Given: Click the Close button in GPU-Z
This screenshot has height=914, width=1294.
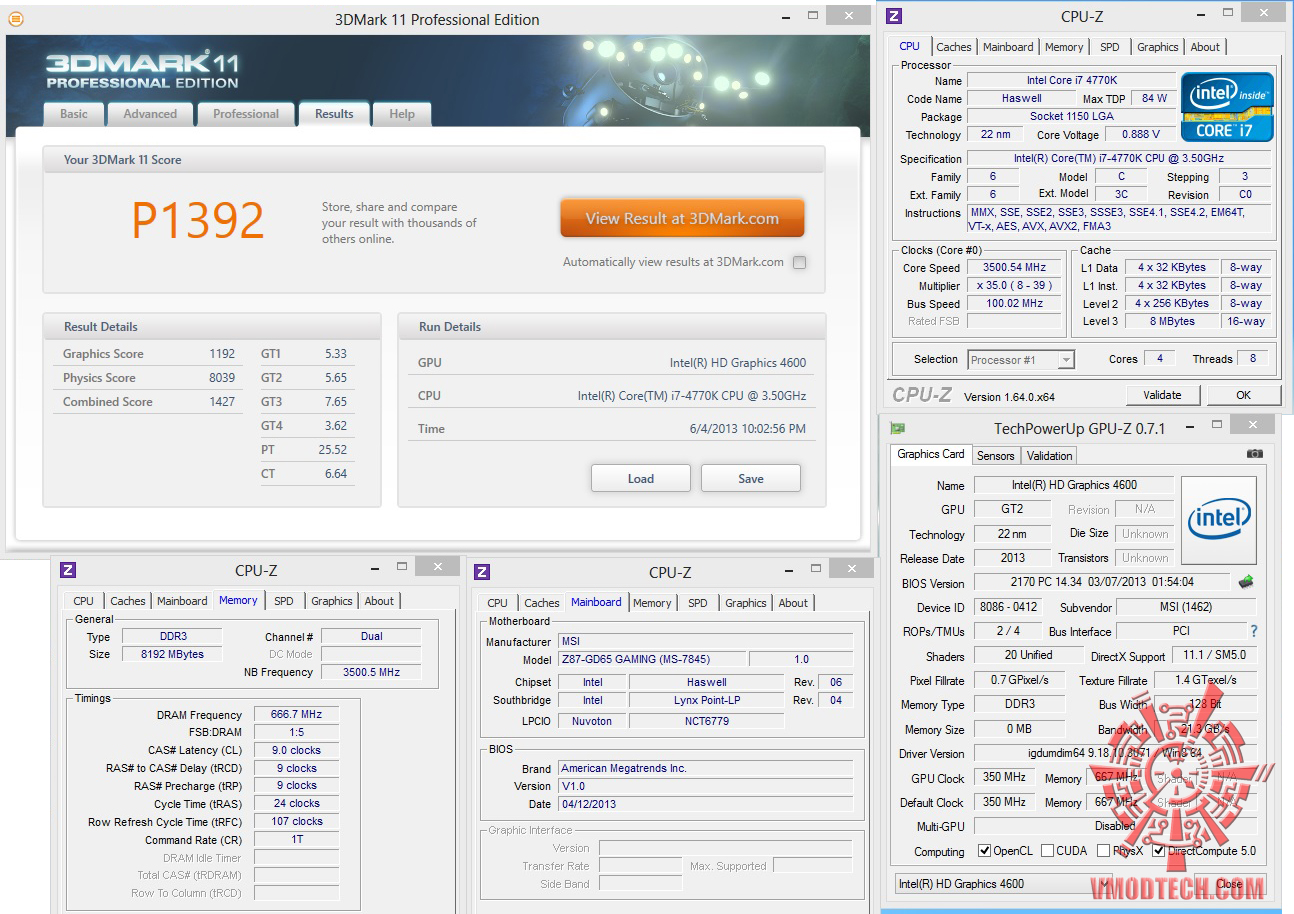Looking at the screenshot, I should 1229,884.
